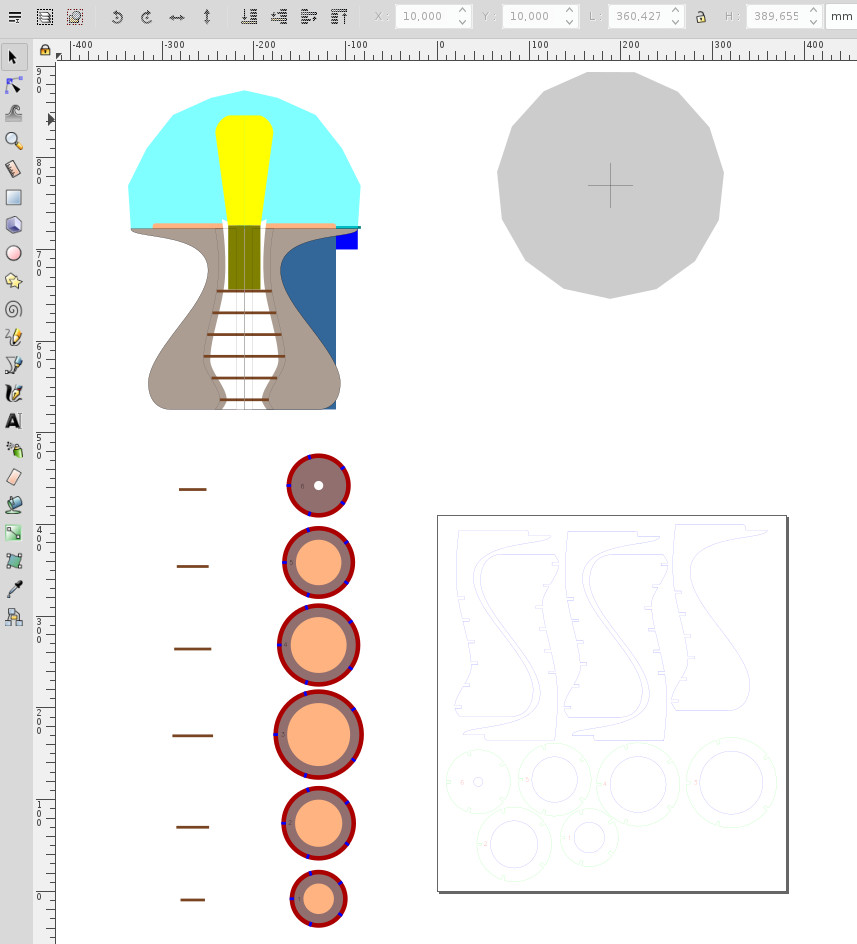The image size is (857, 944).
Task: Choose the Text tool
Action: coord(14,421)
